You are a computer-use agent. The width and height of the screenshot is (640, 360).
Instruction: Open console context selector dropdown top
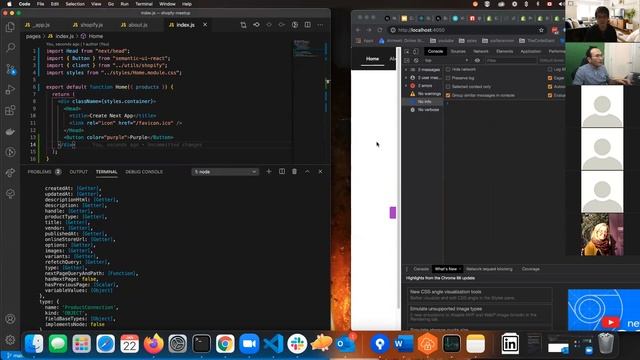tap(446, 60)
